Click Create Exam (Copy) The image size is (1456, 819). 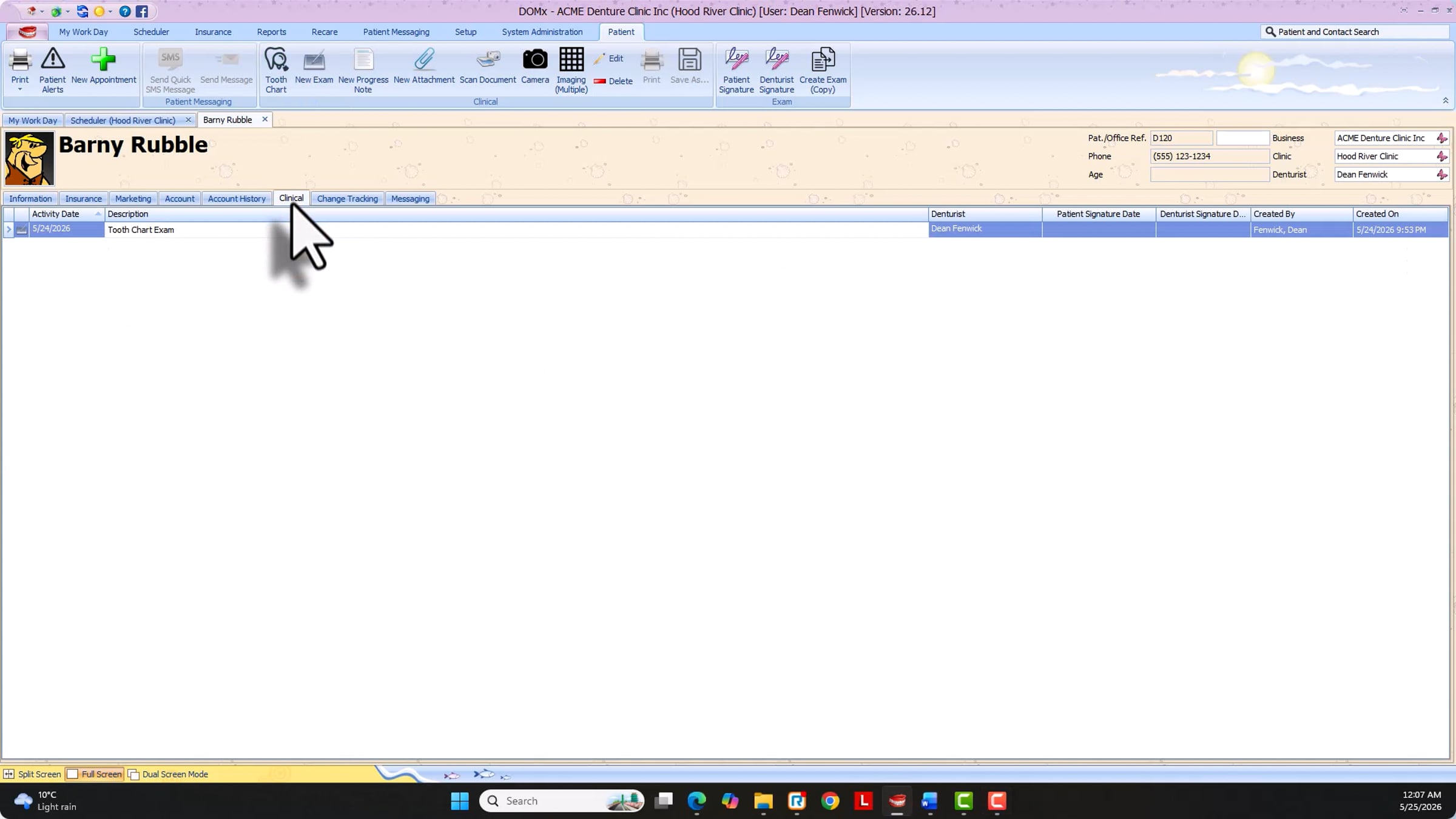point(823,70)
